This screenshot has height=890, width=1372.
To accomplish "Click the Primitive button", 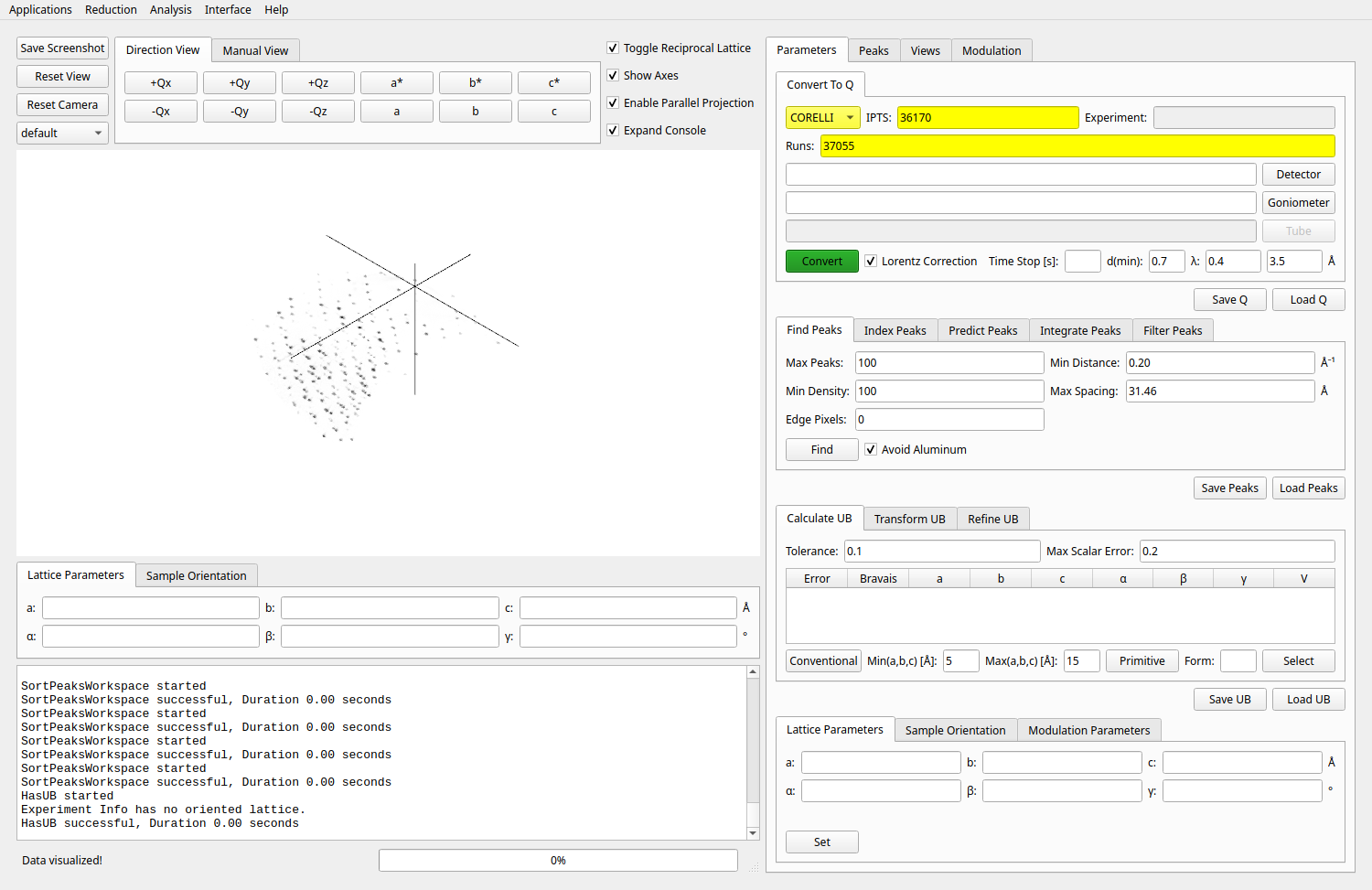I will pos(1142,661).
